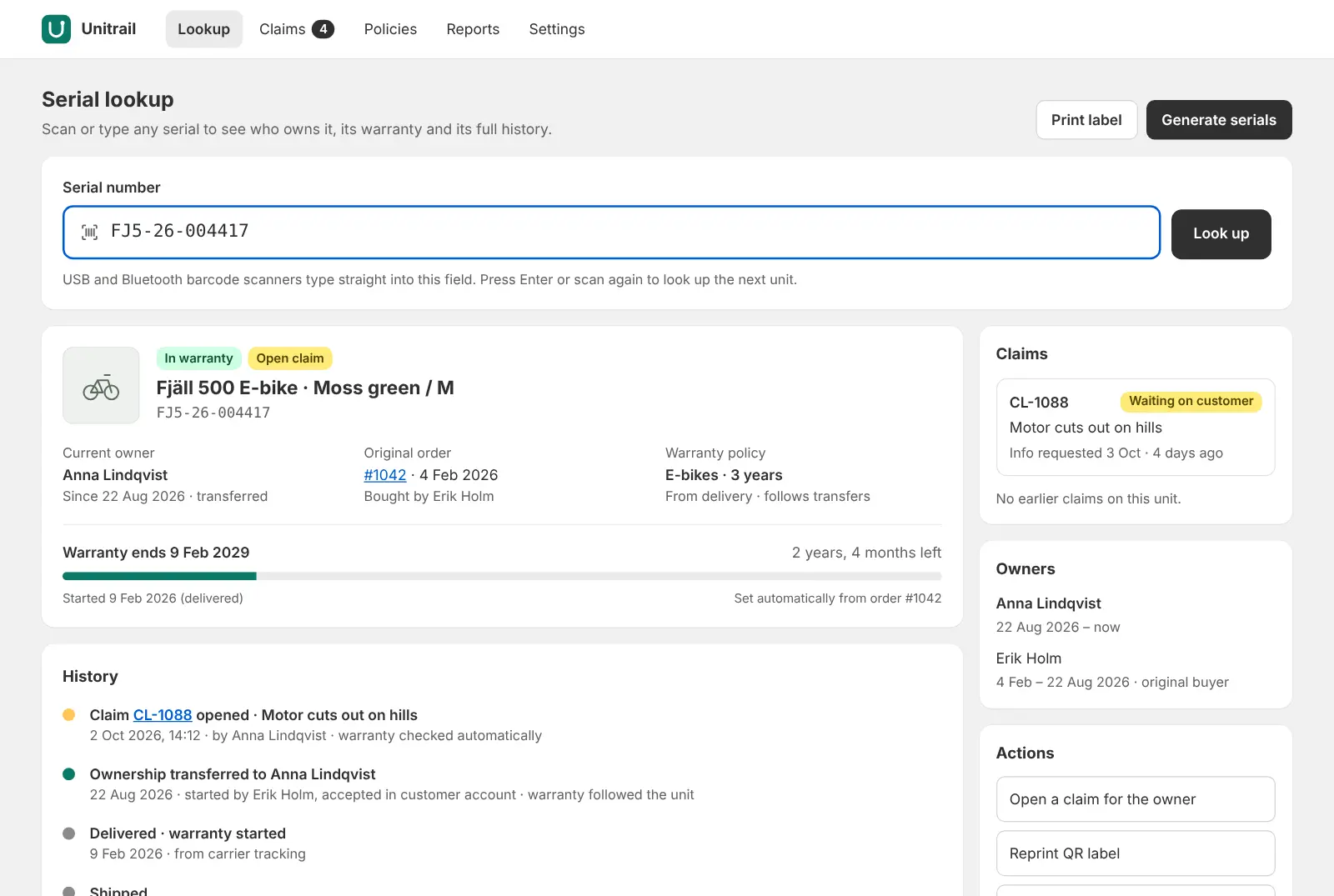The image size is (1334, 896).
Task: Click the Waiting on customer status badge
Action: (1191, 402)
